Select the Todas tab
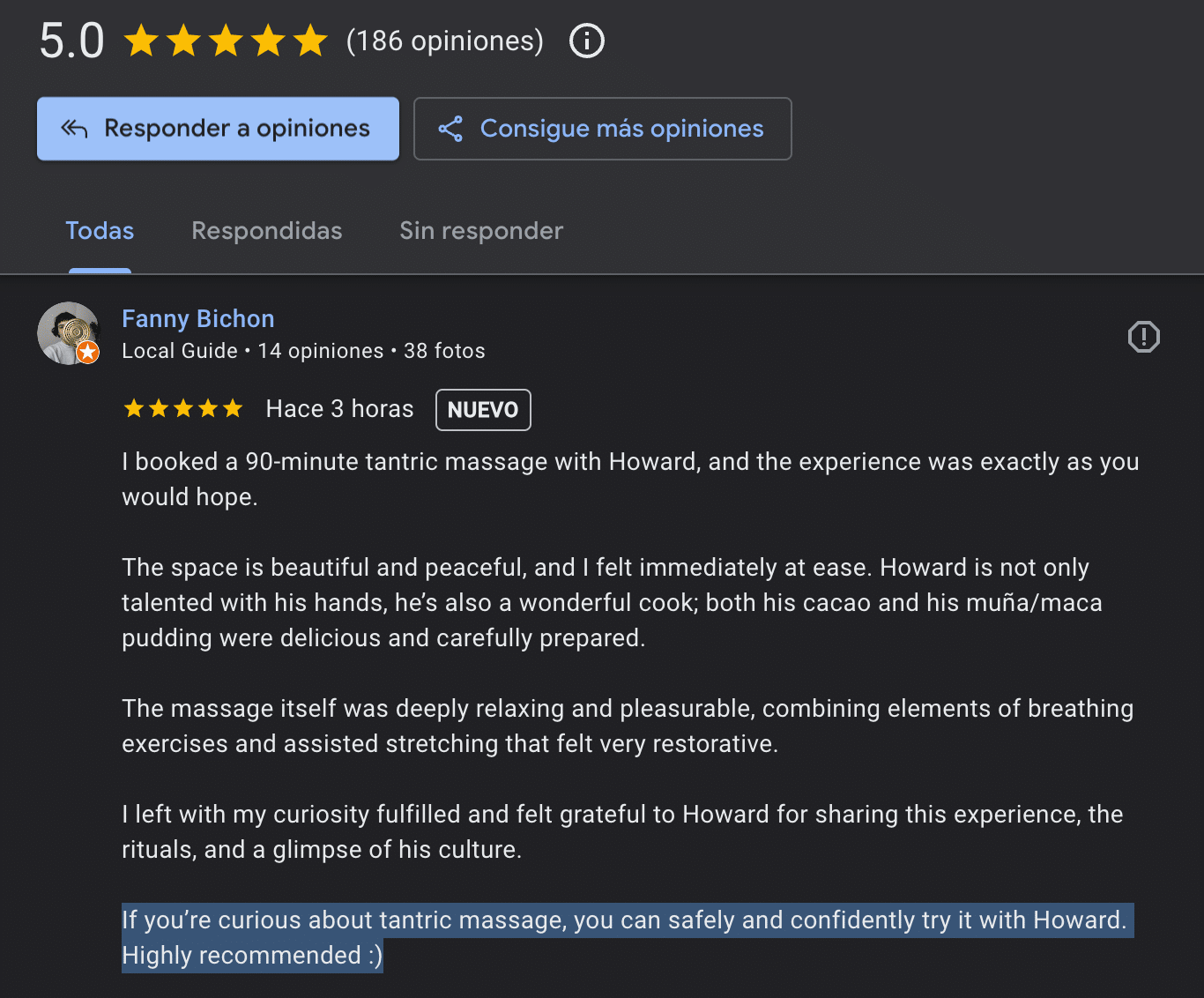The image size is (1204, 998). [x=100, y=231]
